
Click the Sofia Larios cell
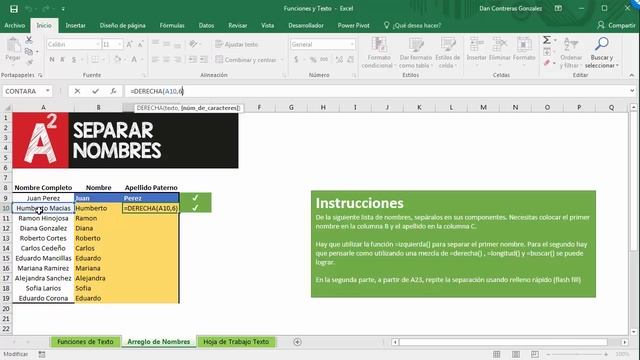(43, 288)
